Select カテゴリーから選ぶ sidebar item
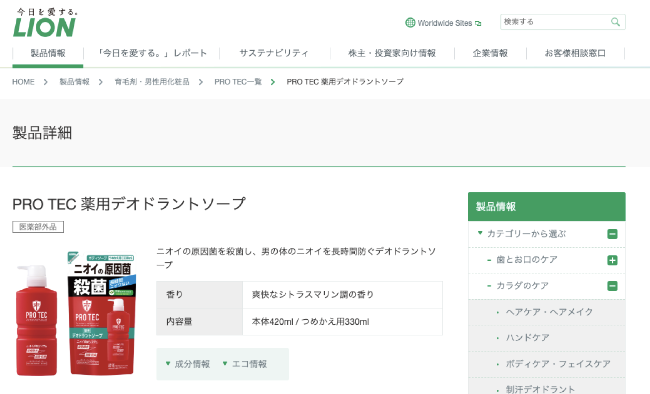The width and height of the screenshot is (650, 394). tap(526, 233)
